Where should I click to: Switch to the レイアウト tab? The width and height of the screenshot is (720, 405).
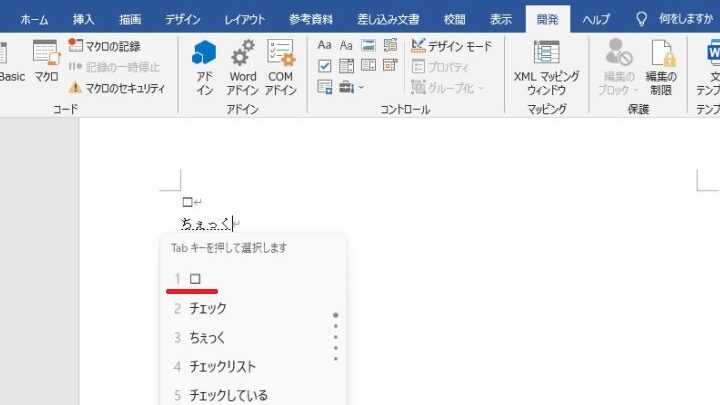click(245, 19)
